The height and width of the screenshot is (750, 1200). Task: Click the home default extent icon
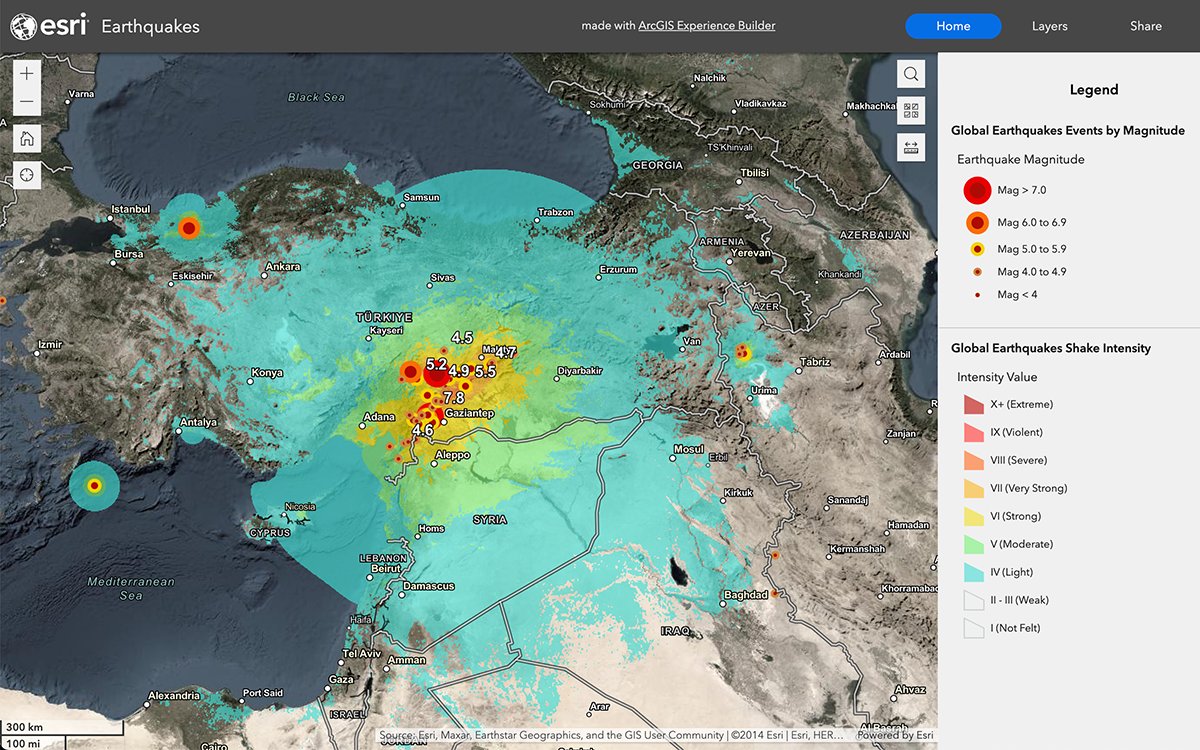tap(26, 138)
